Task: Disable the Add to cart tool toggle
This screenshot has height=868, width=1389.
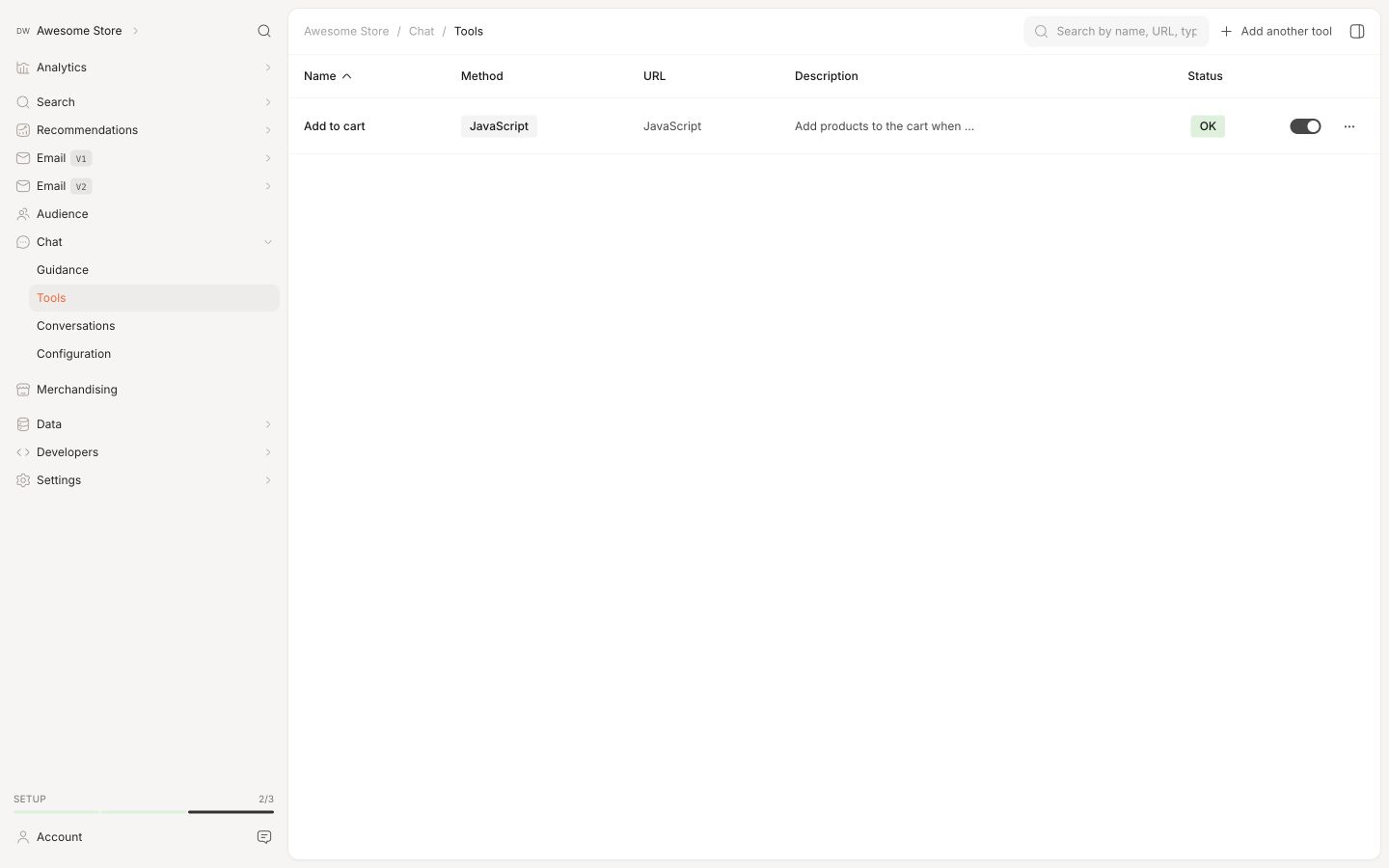Action: click(x=1305, y=126)
